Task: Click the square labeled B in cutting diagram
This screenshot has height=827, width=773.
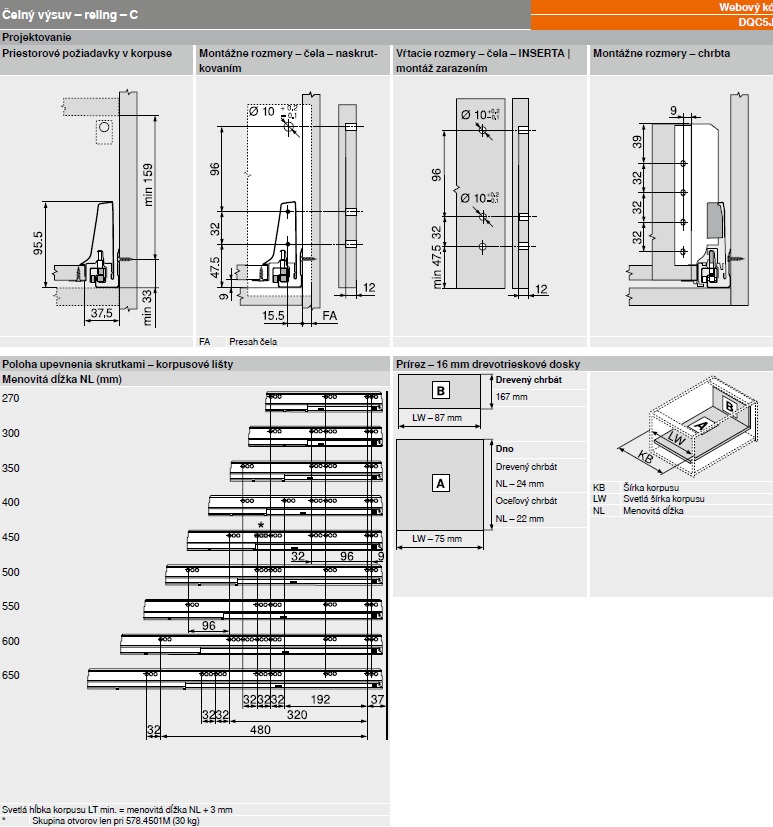Action: click(x=443, y=390)
